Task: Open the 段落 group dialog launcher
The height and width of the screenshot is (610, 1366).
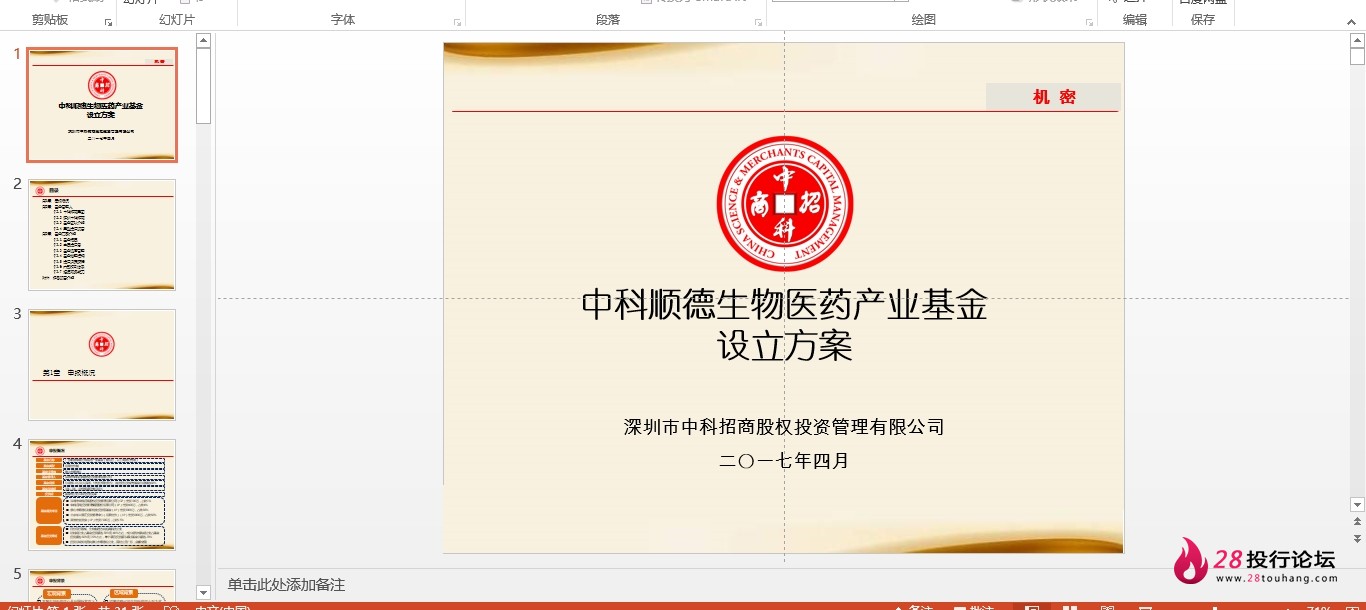Action: click(x=758, y=21)
